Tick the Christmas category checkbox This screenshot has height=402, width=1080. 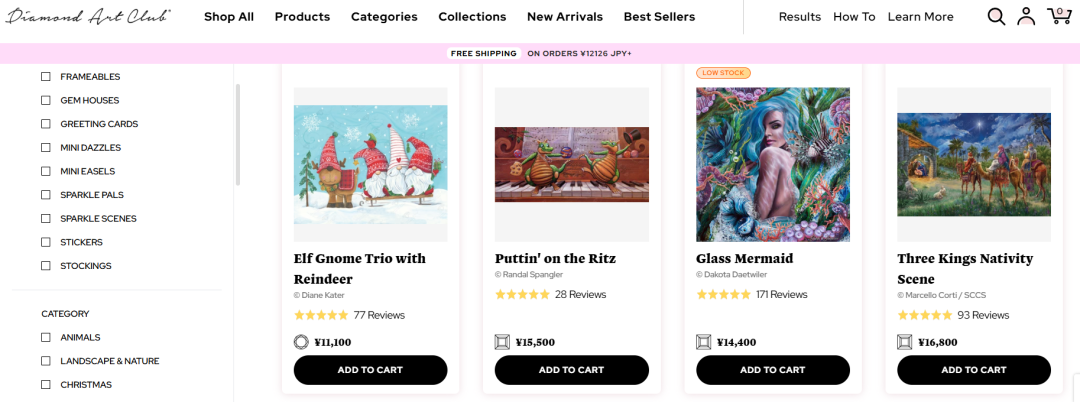[x=46, y=385]
